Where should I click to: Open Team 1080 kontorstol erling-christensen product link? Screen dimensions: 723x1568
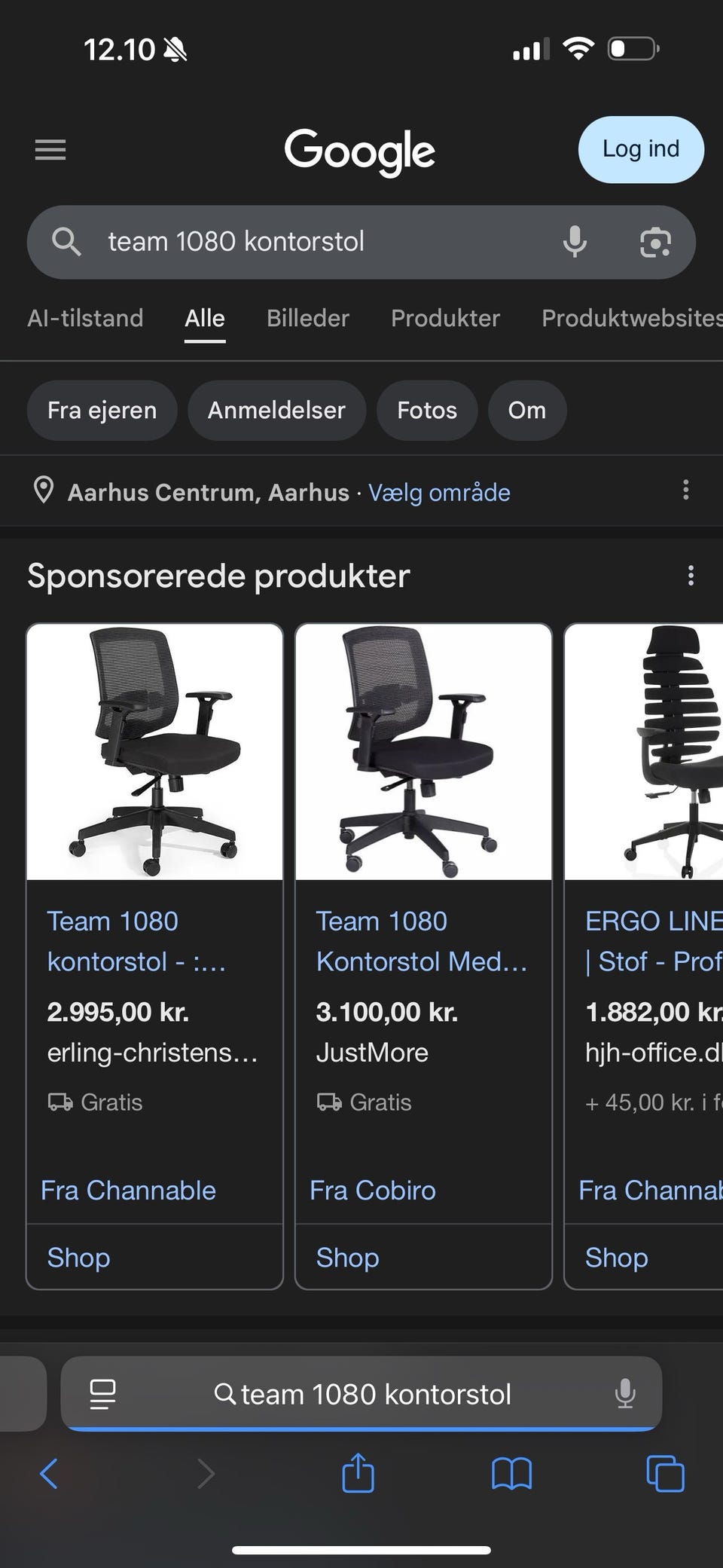(136, 941)
